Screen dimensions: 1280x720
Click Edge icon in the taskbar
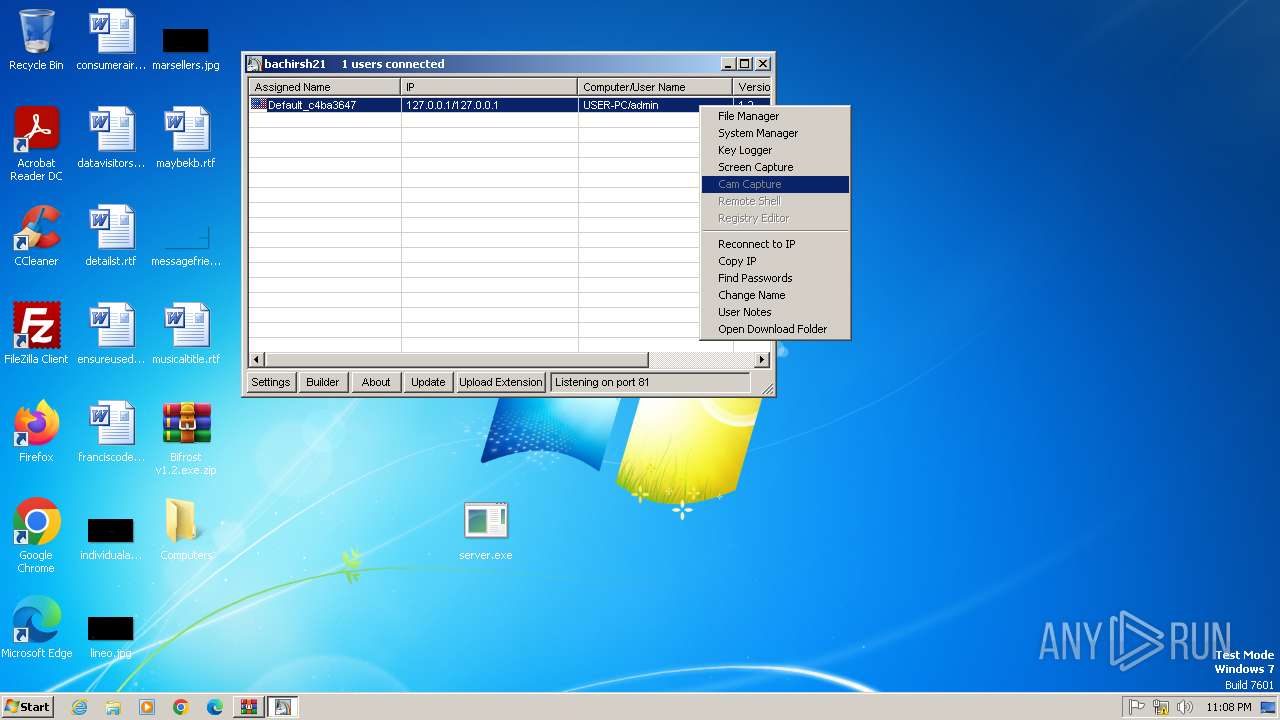215,707
